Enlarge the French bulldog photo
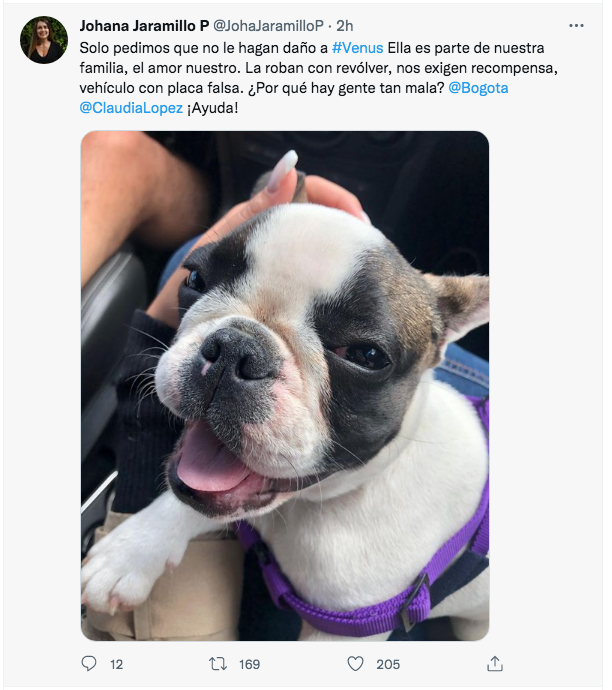612x690 pixels. click(285, 385)
